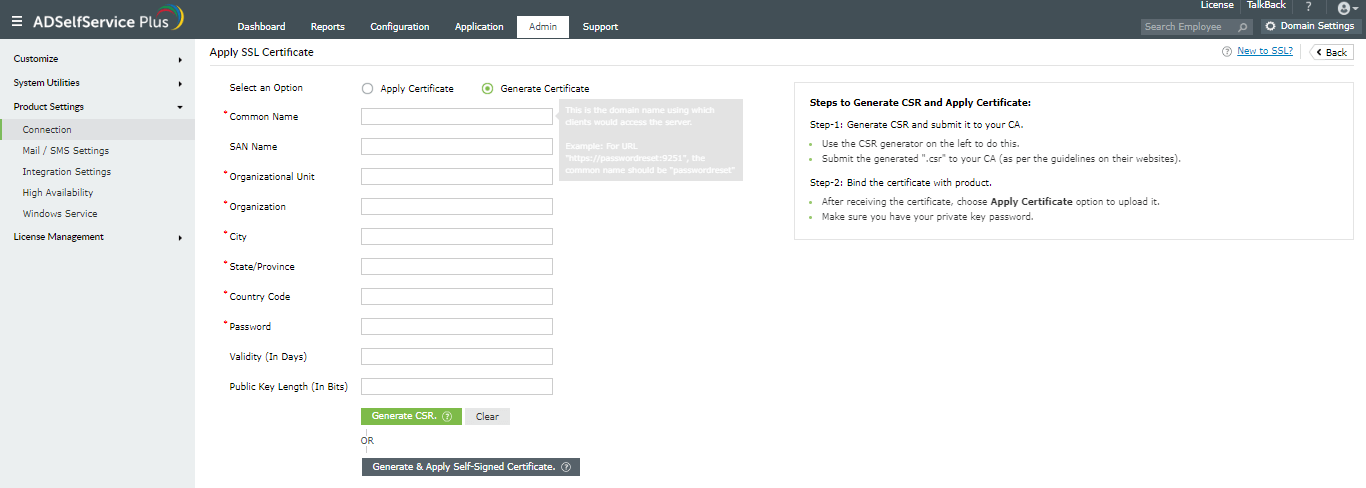This screenshot has width=1366, height=488.
Task: Open the Reports tab
Action: click(327, 27)
